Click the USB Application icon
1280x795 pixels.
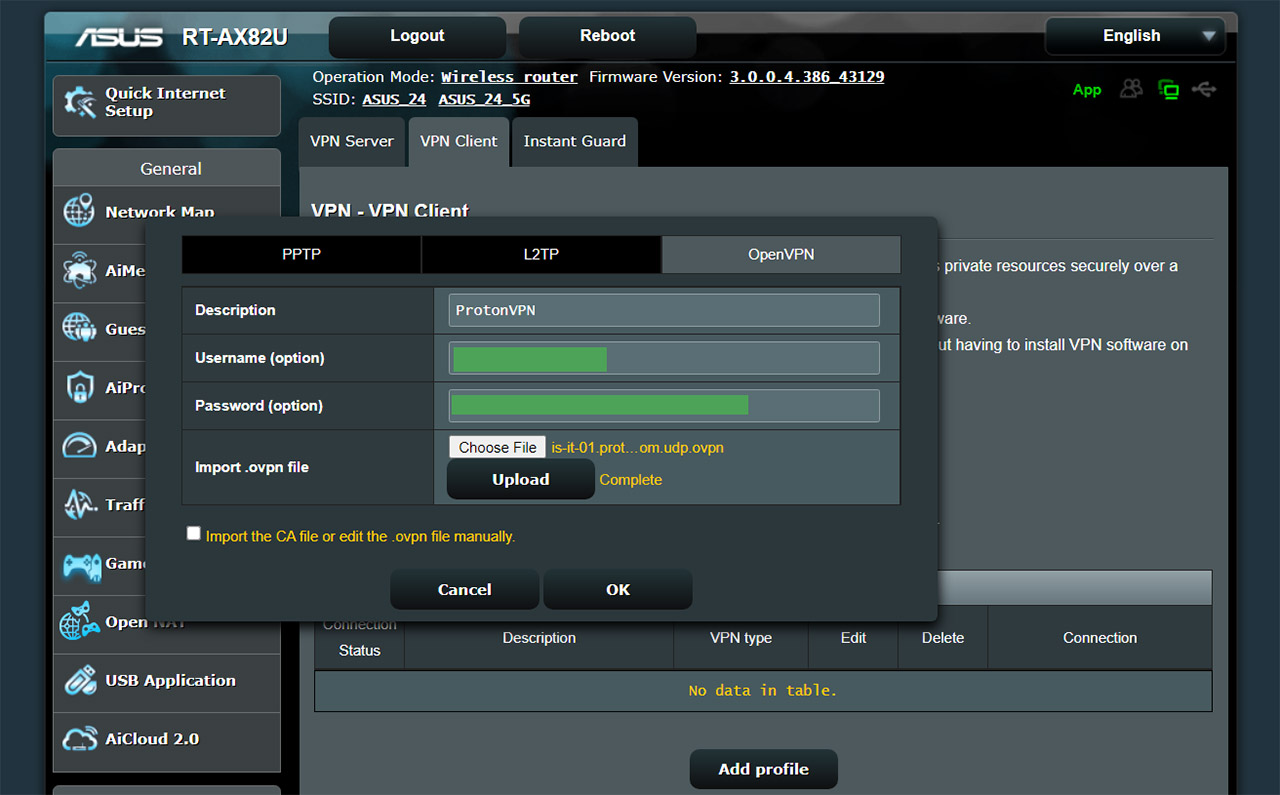tap(79, 680)
